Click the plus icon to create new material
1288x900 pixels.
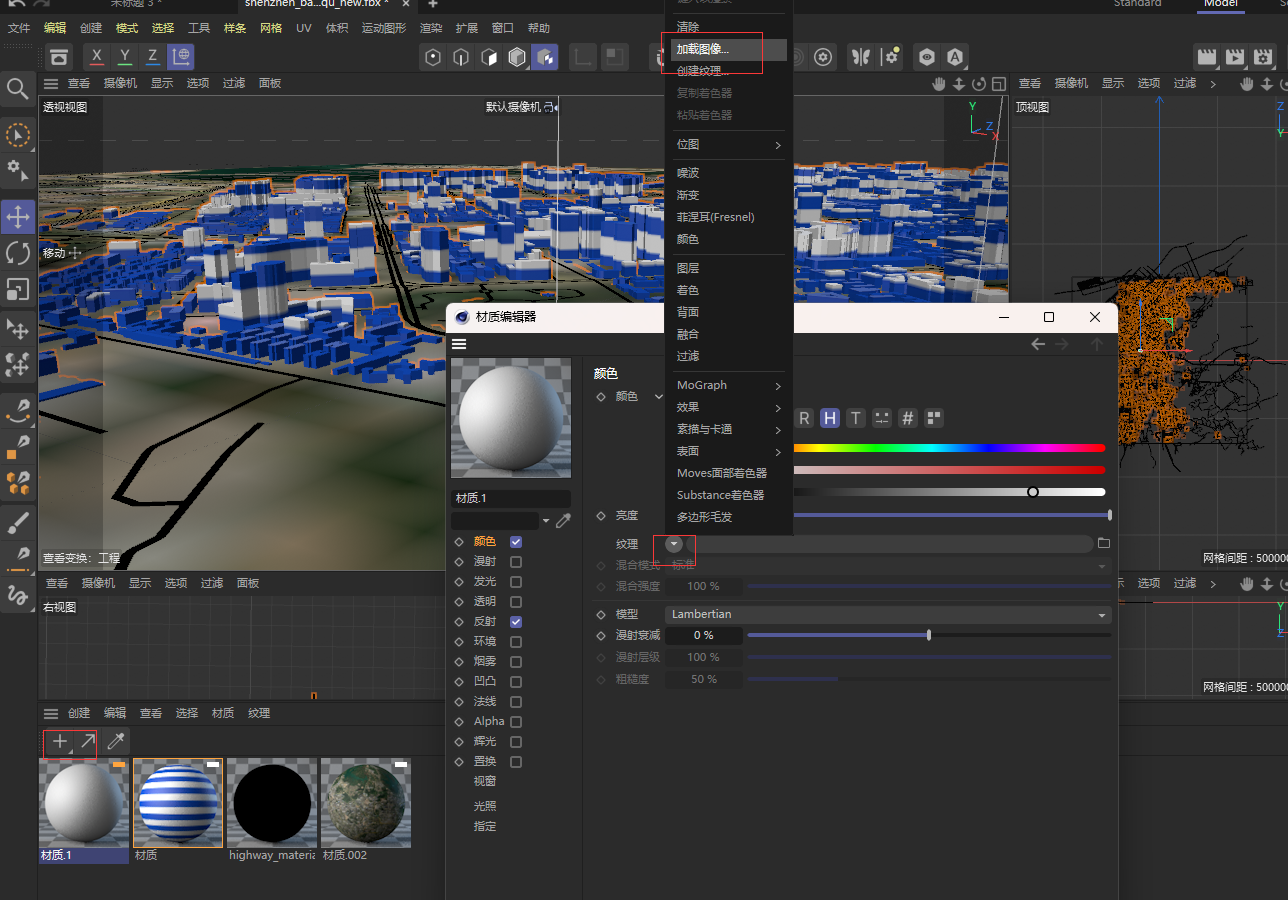point(60,742)
